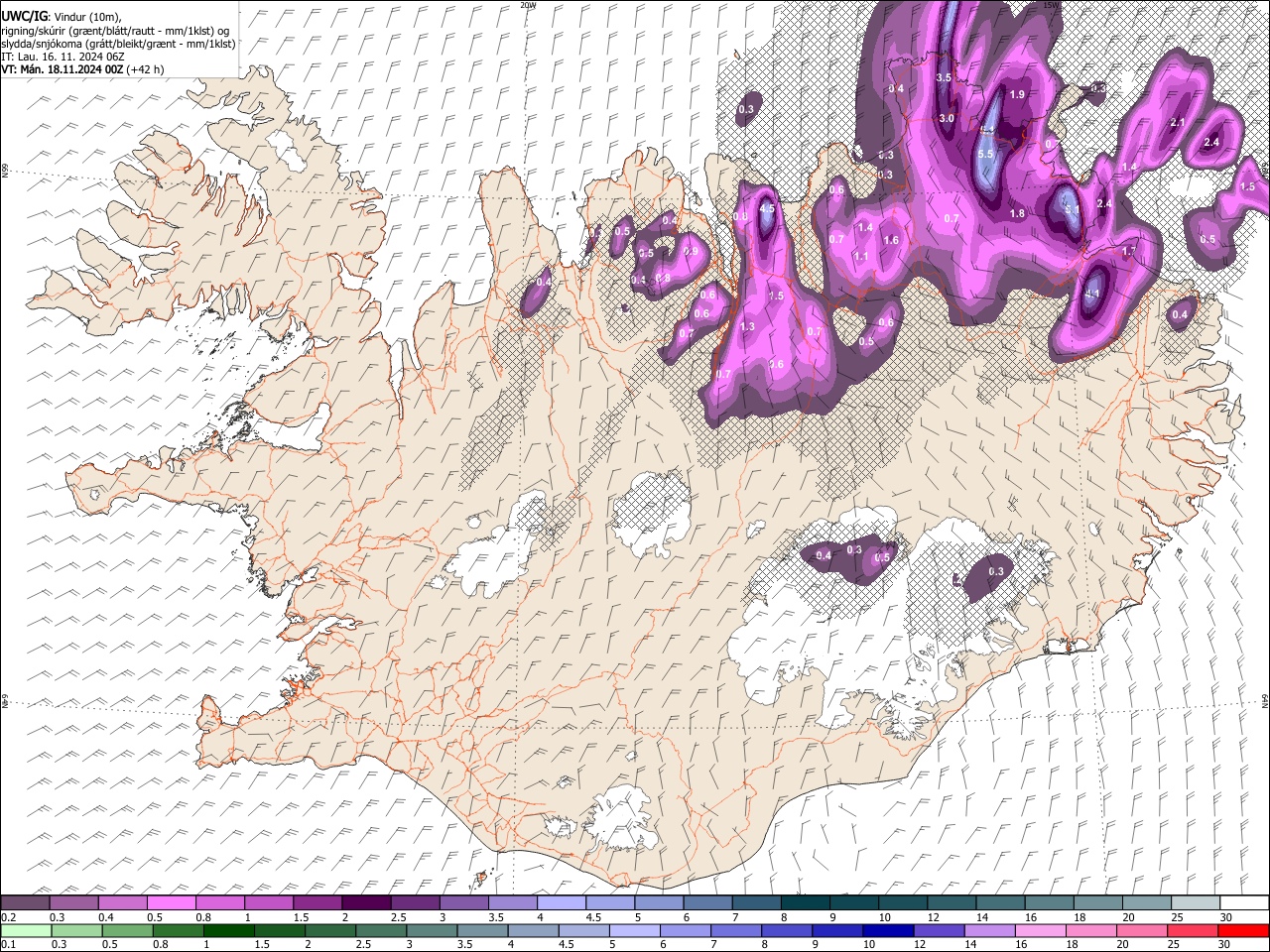Click the 3.5 snowfall value label
The height and width of the screenshot is (952, 1270).
coord(945,77)
